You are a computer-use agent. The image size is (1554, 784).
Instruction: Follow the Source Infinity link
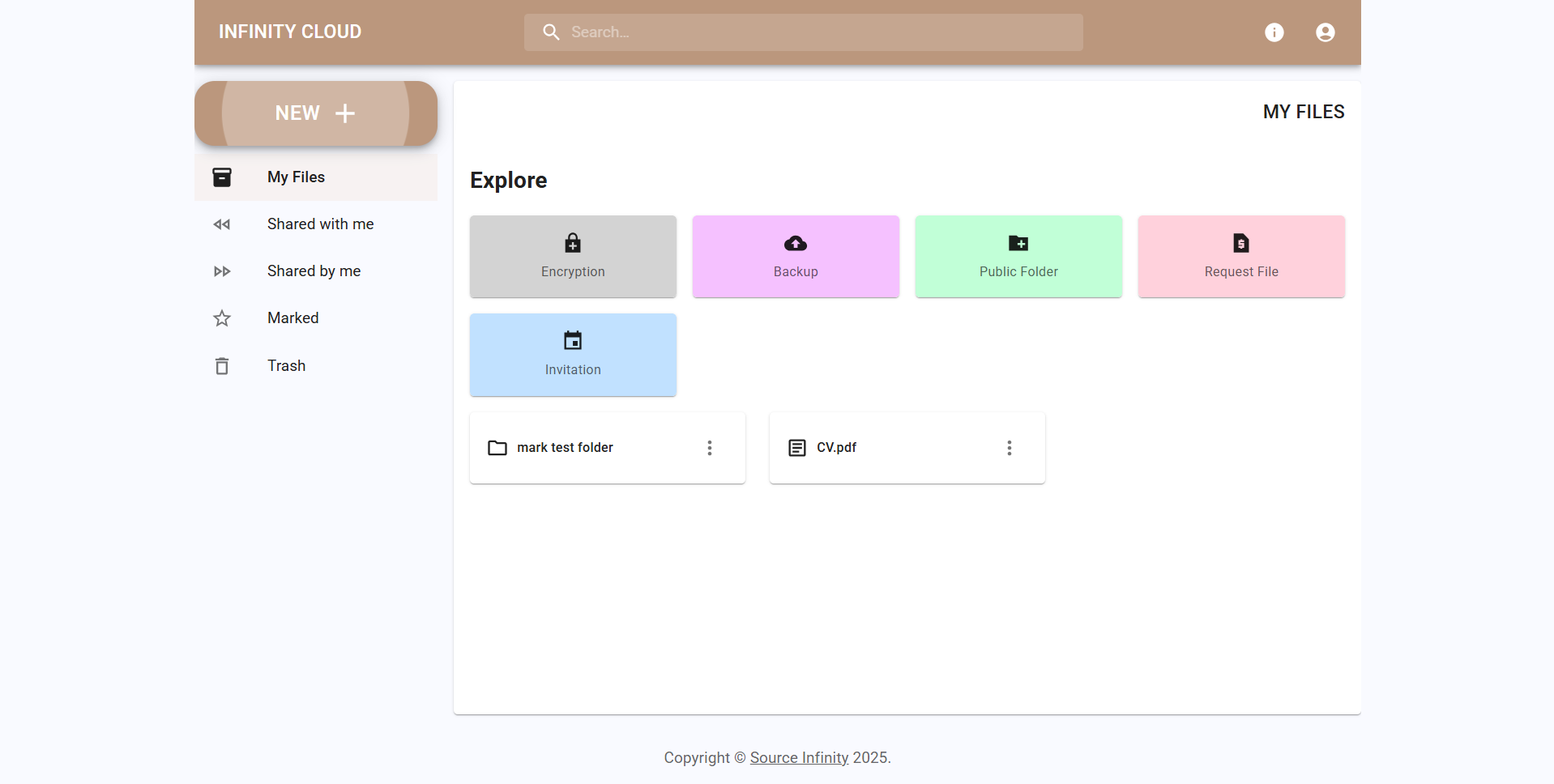click(x=799, y=758)
